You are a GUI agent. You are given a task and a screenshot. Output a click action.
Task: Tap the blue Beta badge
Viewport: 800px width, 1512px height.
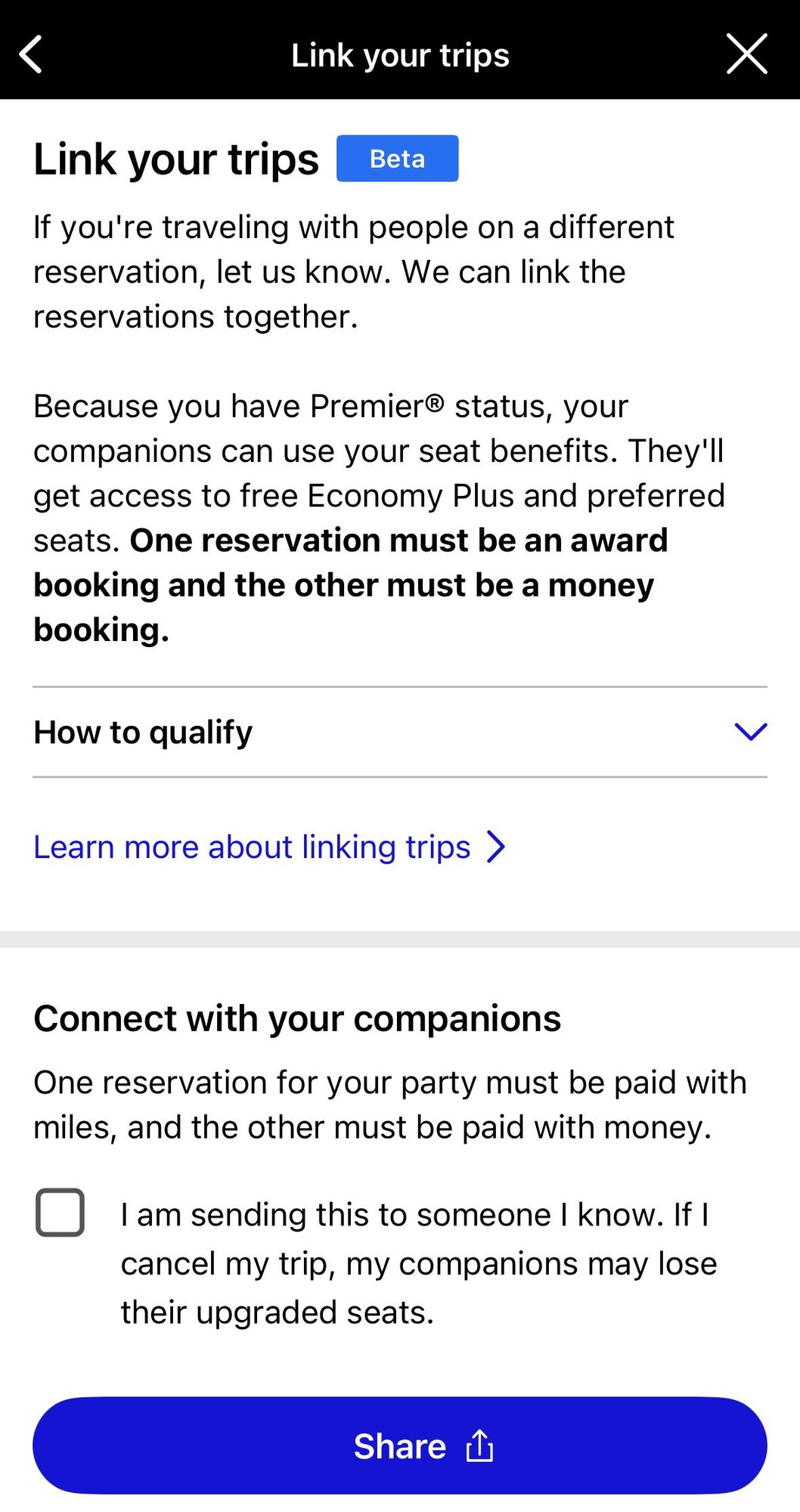click(397, 159)
